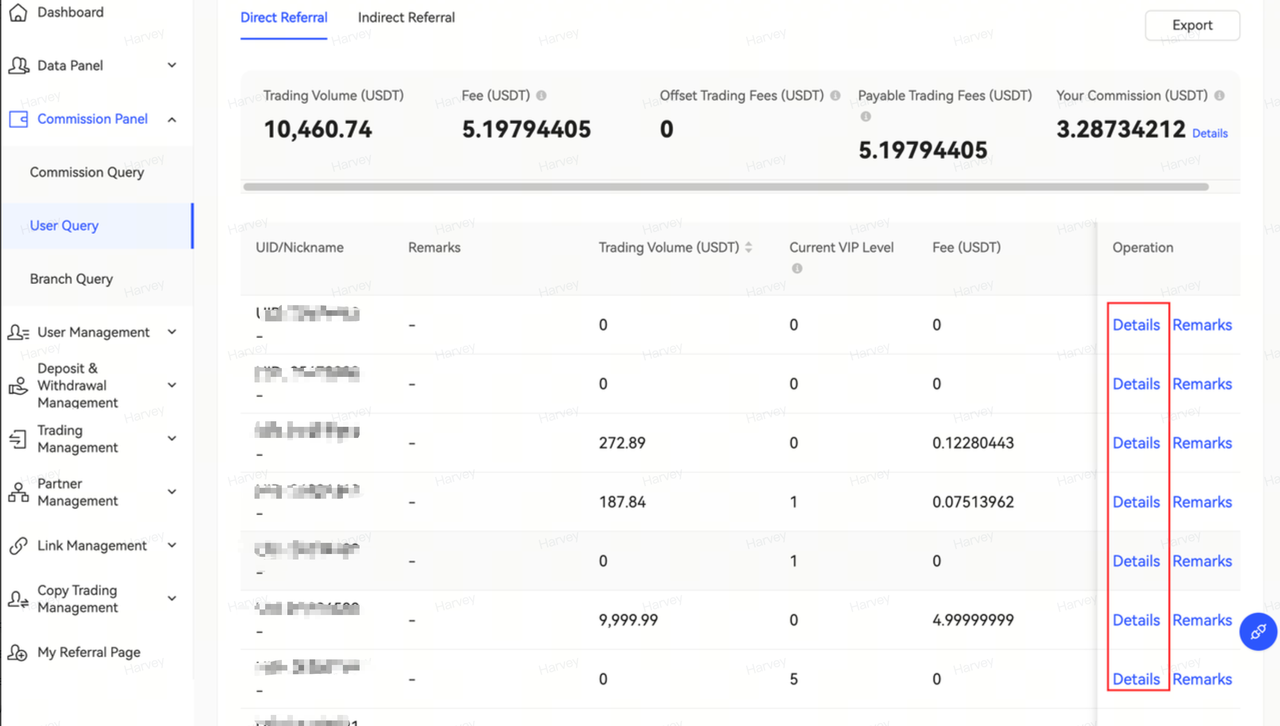
Task: Open Commission Query in sidebar
Action: click(87, 172)
